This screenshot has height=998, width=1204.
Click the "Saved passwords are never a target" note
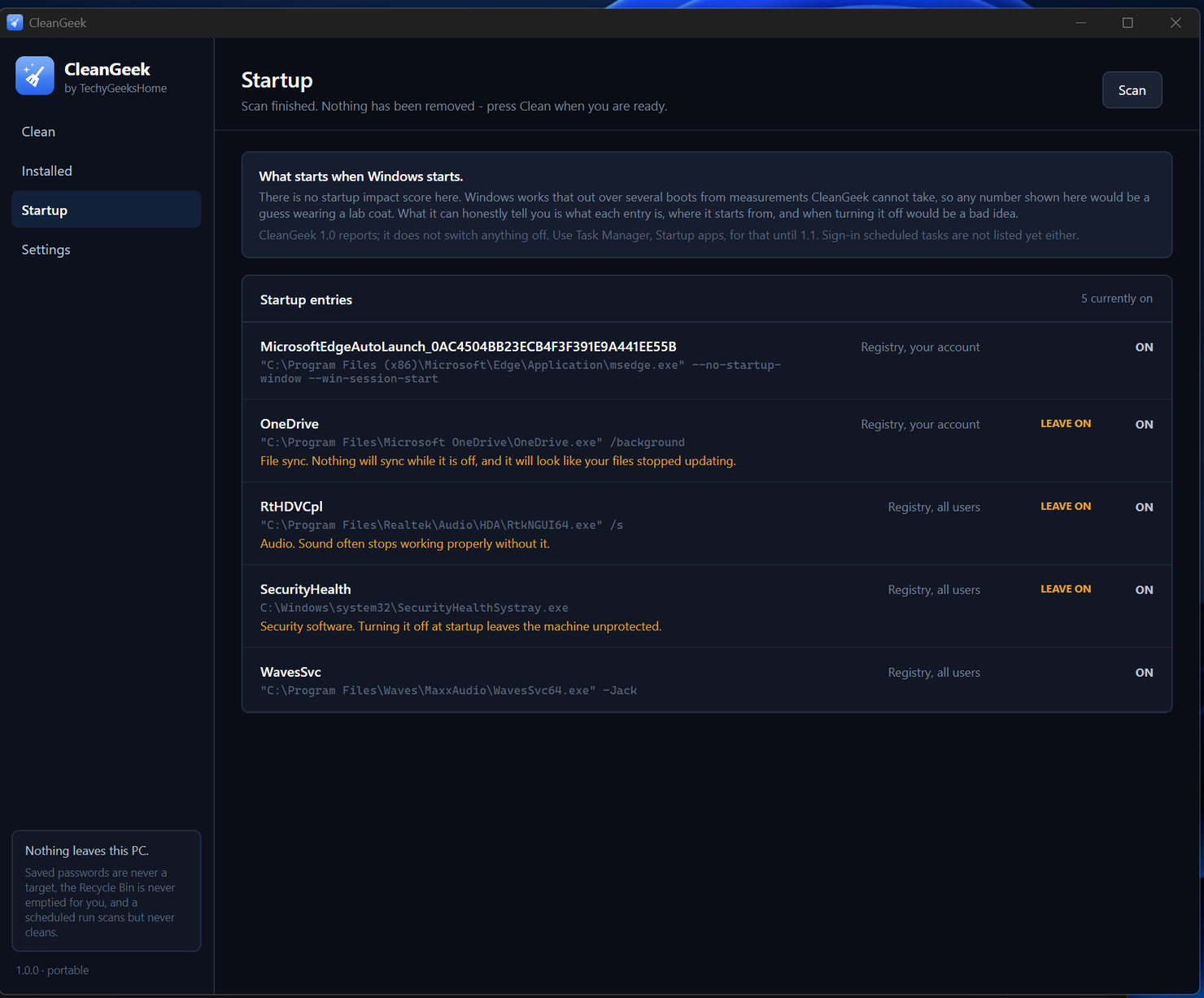pos(100,903)
